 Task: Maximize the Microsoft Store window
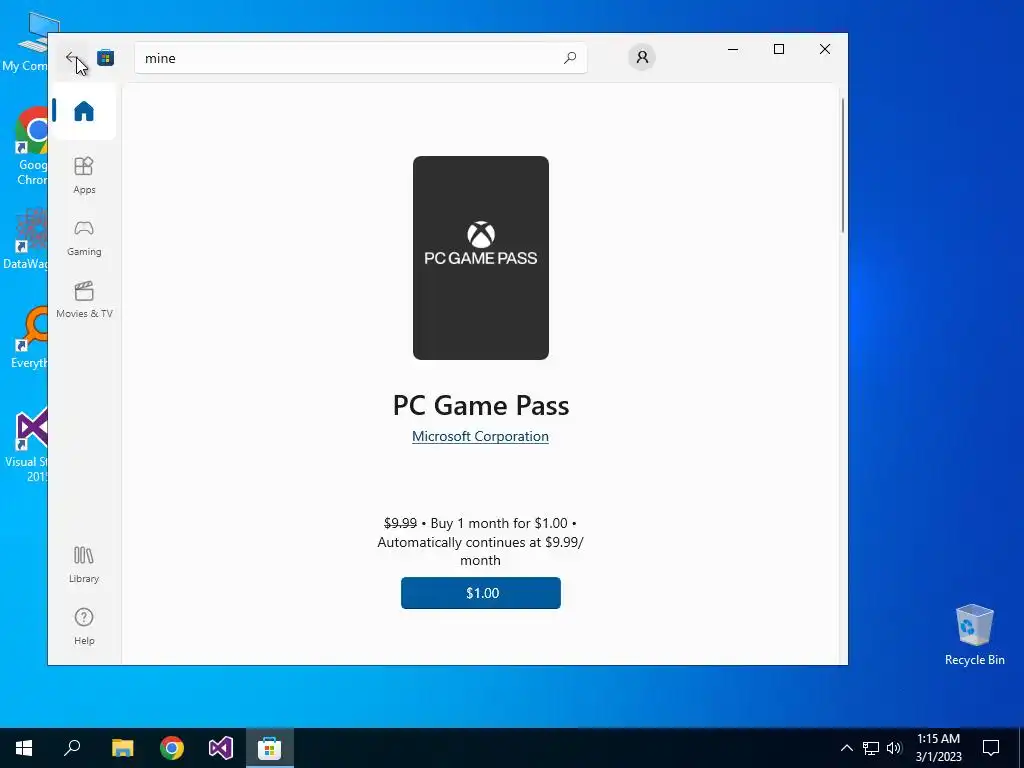pos(778,49)
